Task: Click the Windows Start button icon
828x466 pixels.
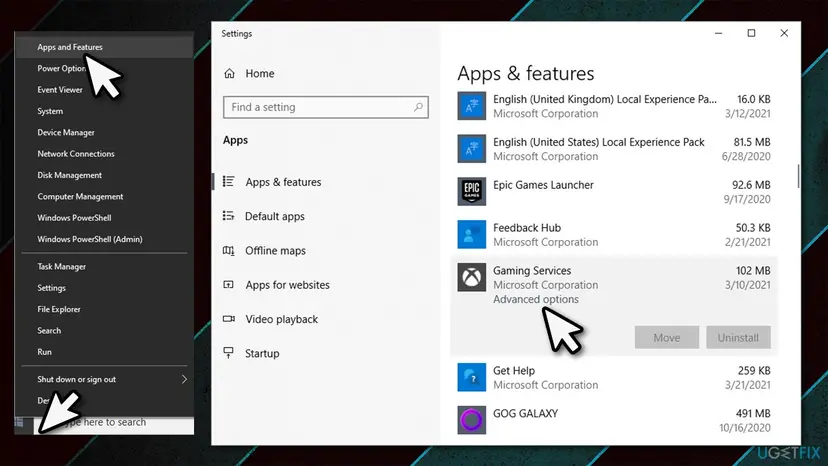Action: click(x=19, y=422)
